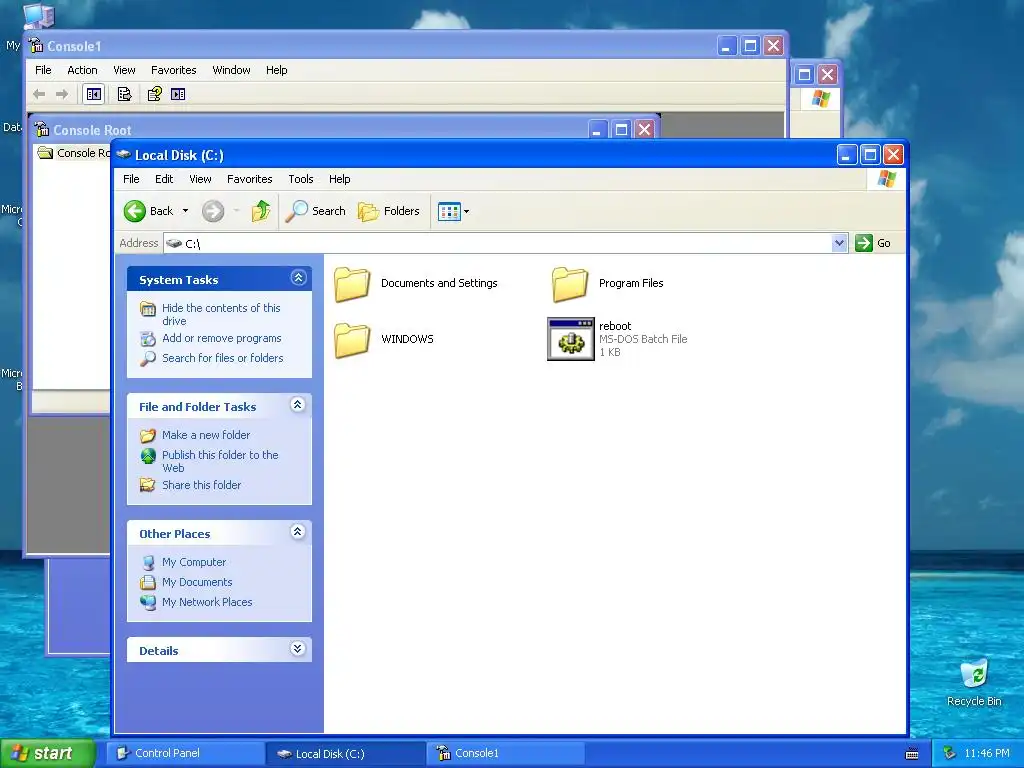This screenshot has height=768, width=1024.
Task: Go up one folder level
Action: 261,211
